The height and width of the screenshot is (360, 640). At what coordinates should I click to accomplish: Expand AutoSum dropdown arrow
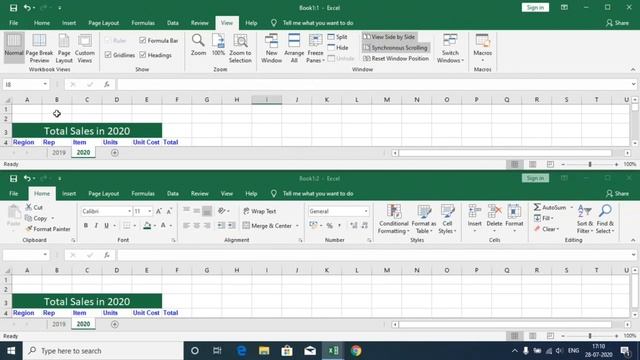coord(571,207)
